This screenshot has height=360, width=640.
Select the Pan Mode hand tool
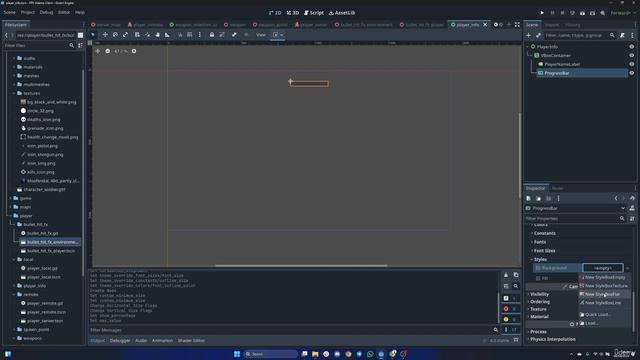[158, 35]
